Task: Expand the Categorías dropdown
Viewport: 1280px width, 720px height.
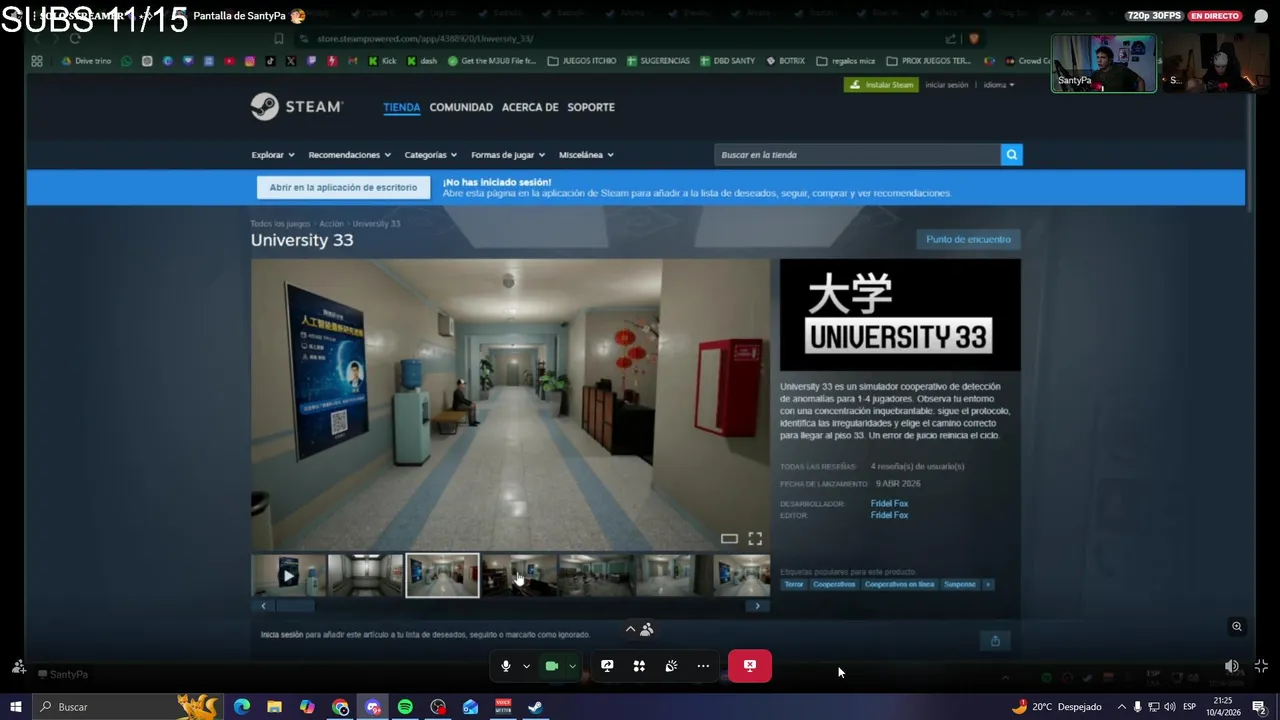Action: [x=430, y=155]
